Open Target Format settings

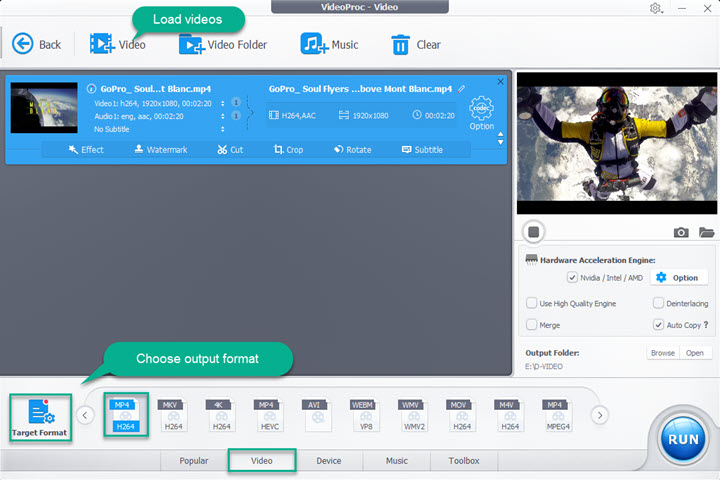click(40, 418)
